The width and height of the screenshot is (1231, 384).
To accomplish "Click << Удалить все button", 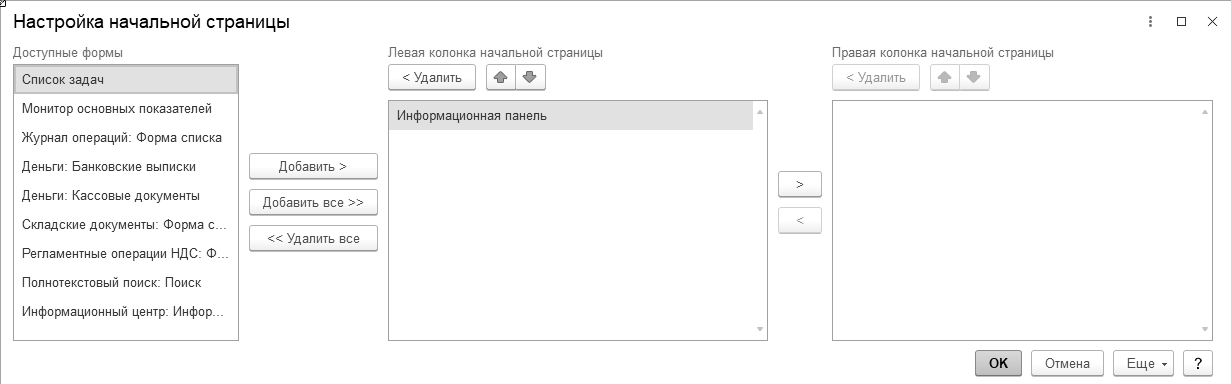I will 313,238.
